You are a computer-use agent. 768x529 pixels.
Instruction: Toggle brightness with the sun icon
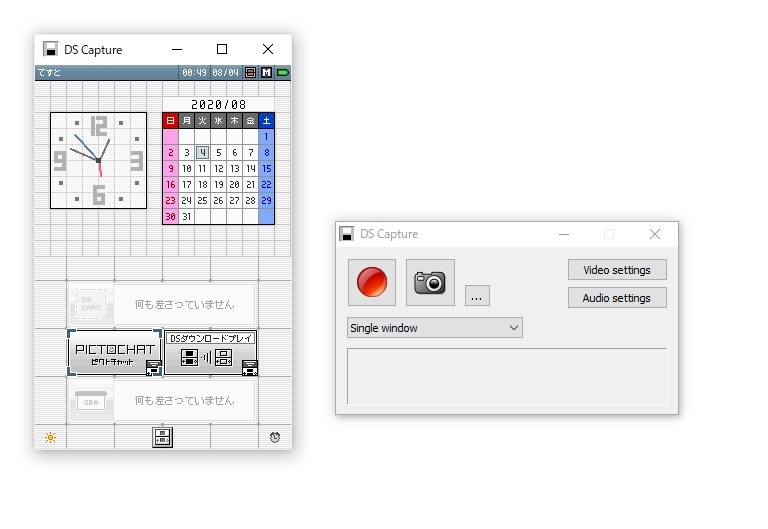50,437
